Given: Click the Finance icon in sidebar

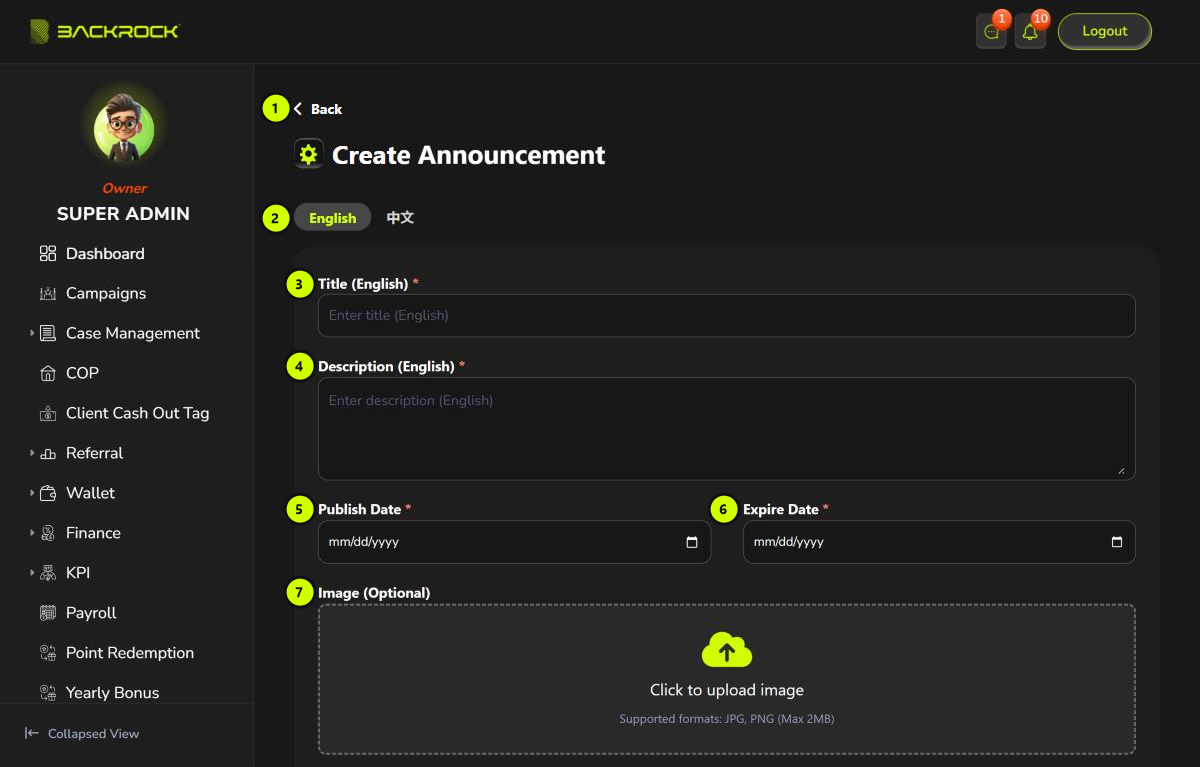Looking at the screenshot, I should 48,534.
